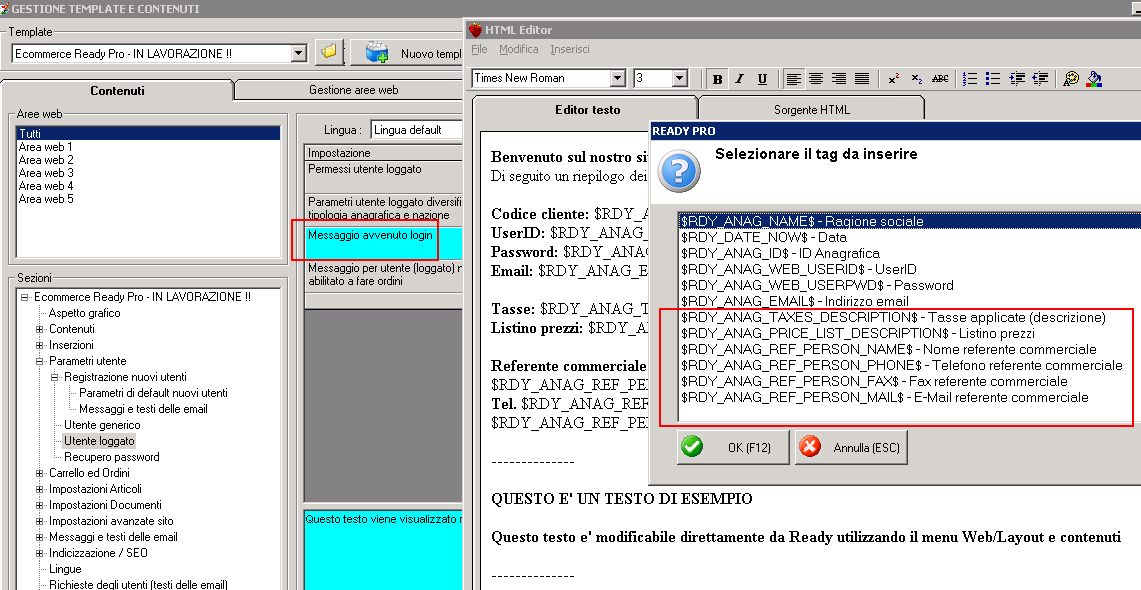
Task: Apply superscript formatting
Action: (x=894, y=79)
